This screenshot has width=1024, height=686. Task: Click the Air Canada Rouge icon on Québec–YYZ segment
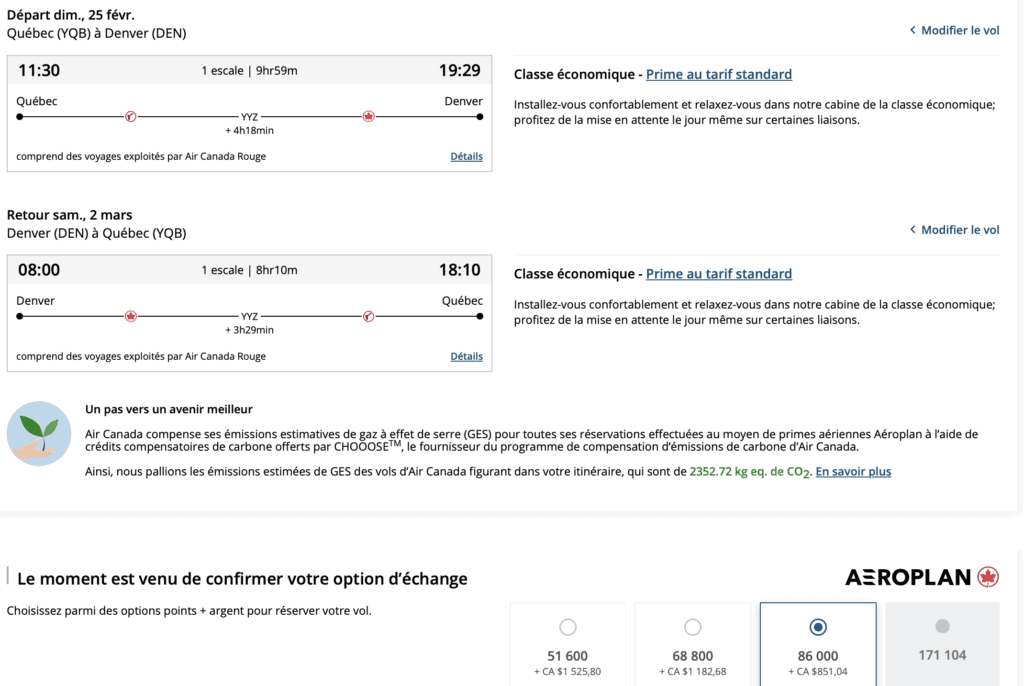[x=130, y=117]
